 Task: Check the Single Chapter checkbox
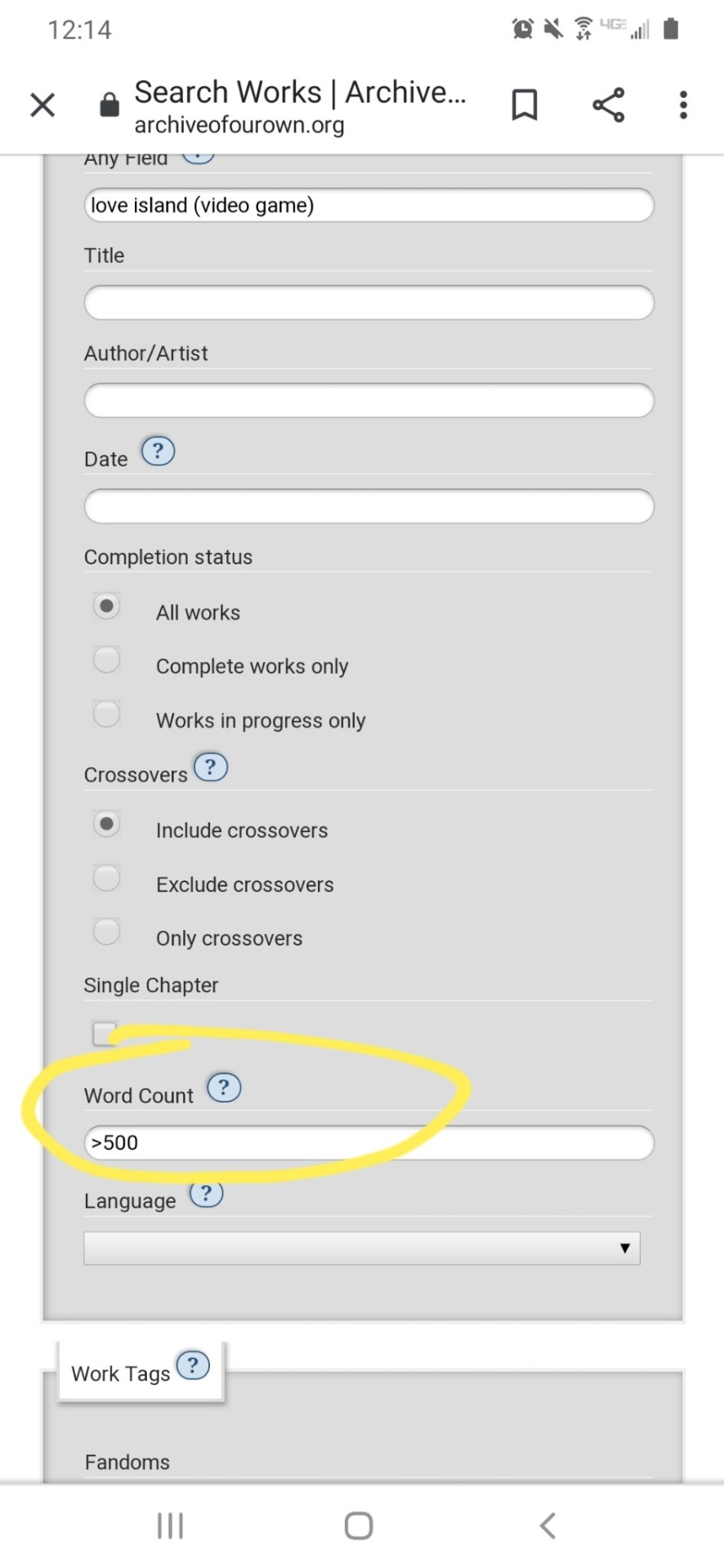pos(105,1034)
